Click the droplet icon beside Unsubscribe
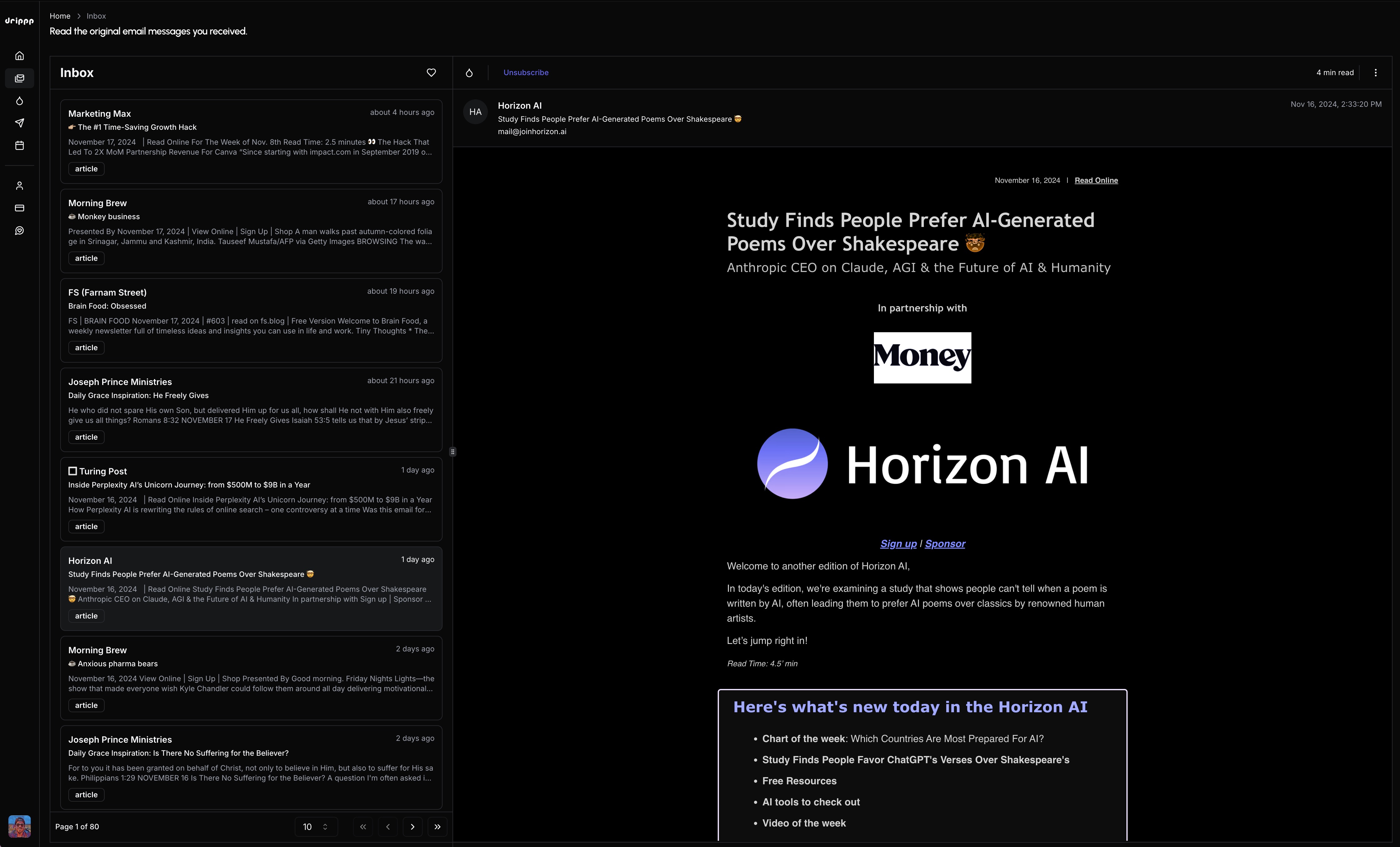 tap(469, 73)
